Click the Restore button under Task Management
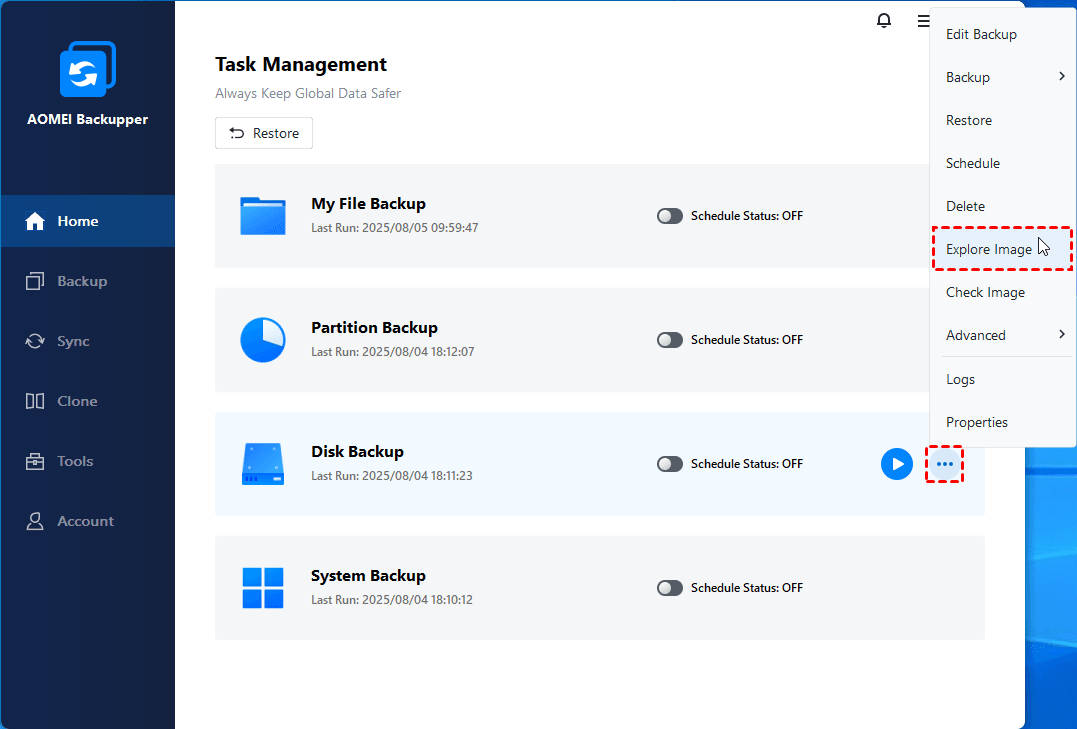The width and height of the screenshot is (1077, 729). (264, 133)
